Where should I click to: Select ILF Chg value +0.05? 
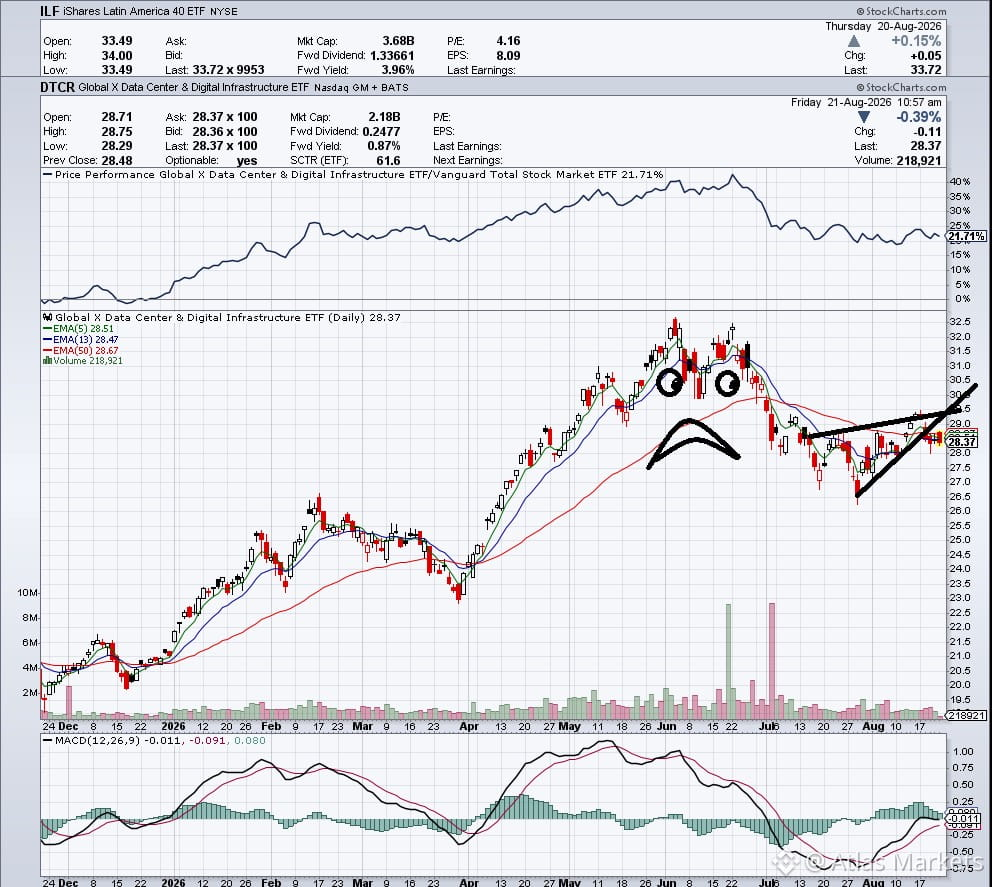926,56
